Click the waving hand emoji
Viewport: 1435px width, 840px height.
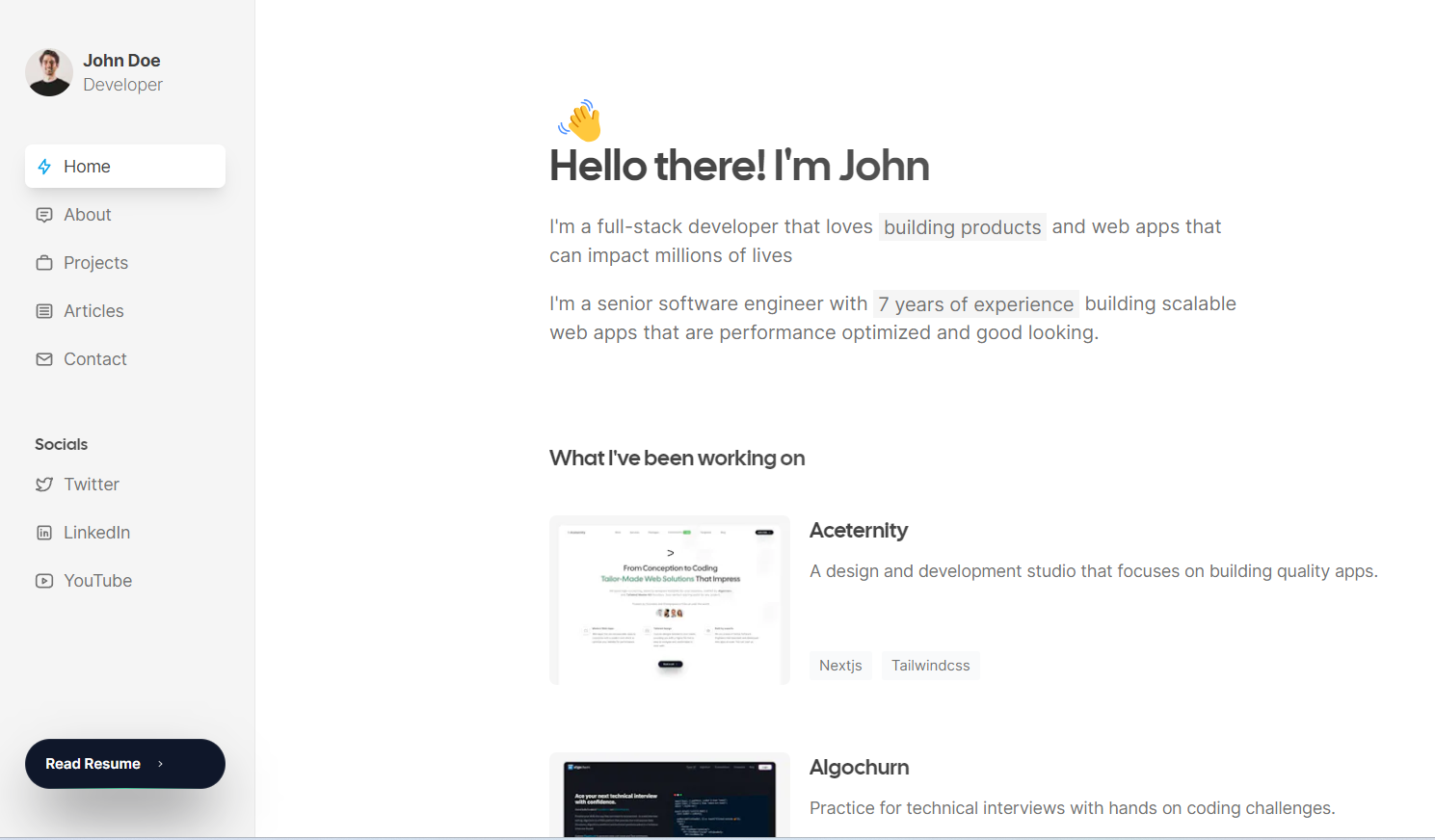click(x=581, y=121)
